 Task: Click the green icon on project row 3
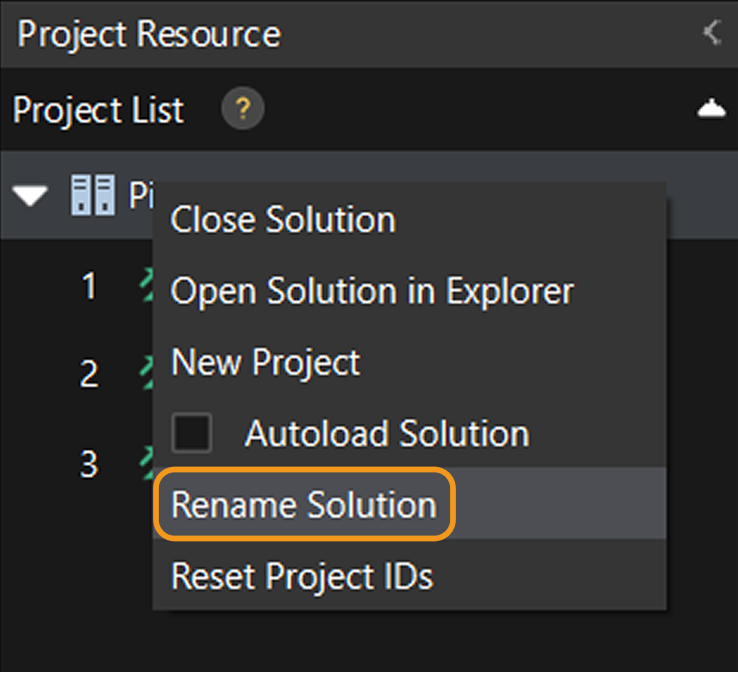pyautogui.click(x=145, y=462)
